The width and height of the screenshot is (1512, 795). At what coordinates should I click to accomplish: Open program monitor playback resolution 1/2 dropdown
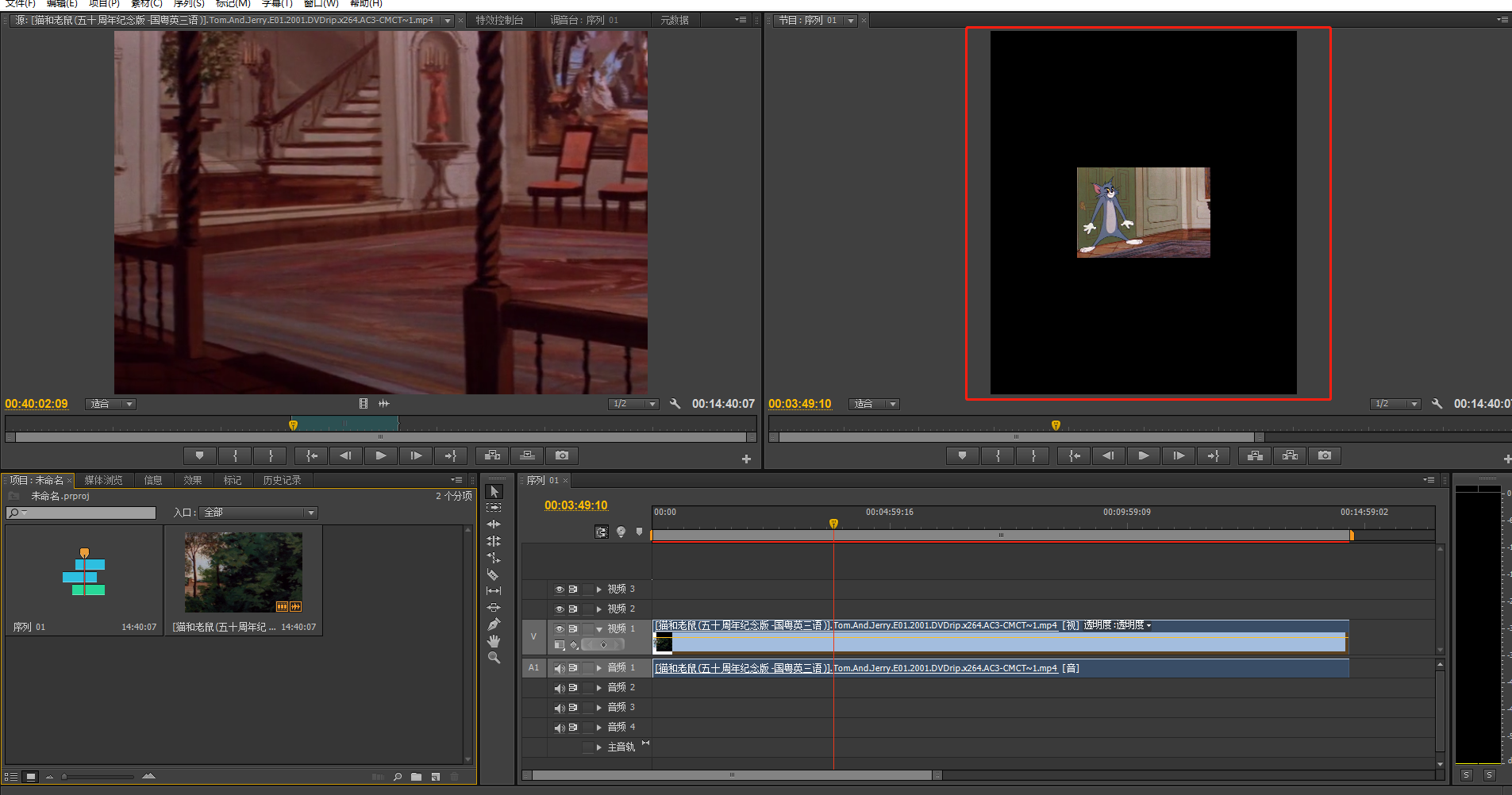pos(1395,404)
